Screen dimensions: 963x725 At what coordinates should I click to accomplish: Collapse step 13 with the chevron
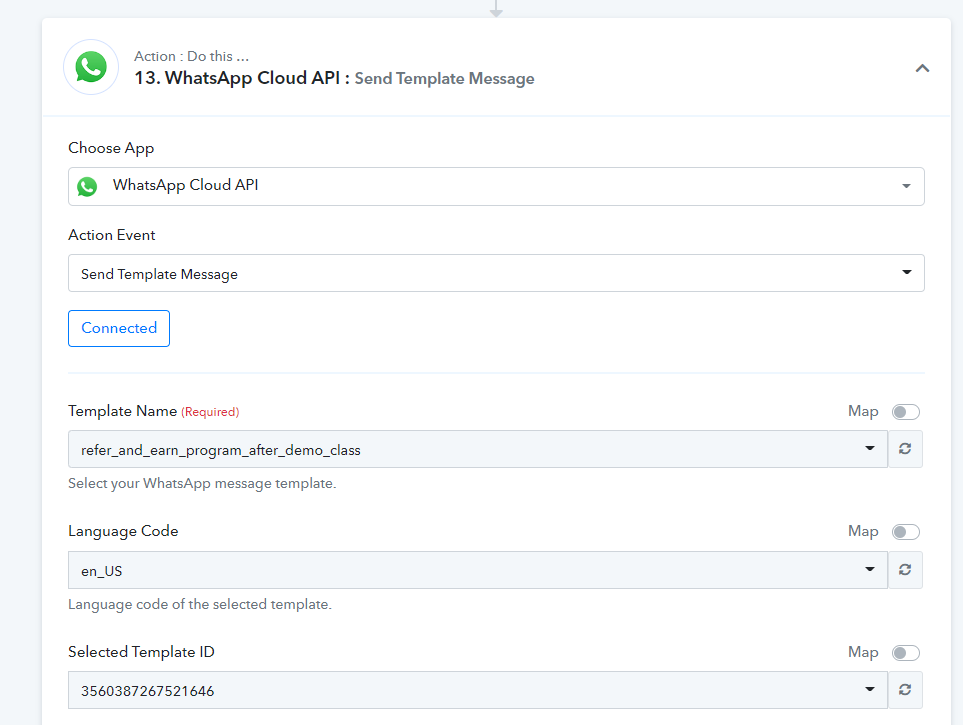pos(922,68)
